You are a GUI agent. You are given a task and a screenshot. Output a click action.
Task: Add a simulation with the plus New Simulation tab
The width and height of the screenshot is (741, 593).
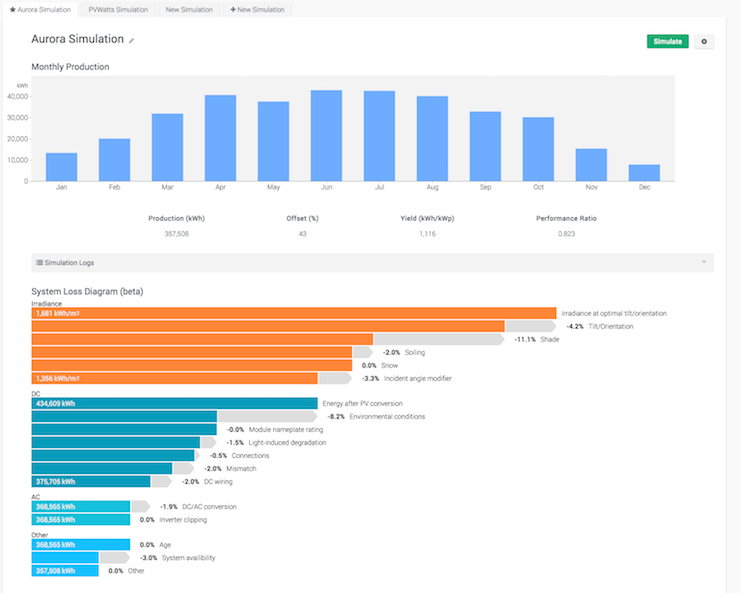pyautogui.click(x=257, y=9)
